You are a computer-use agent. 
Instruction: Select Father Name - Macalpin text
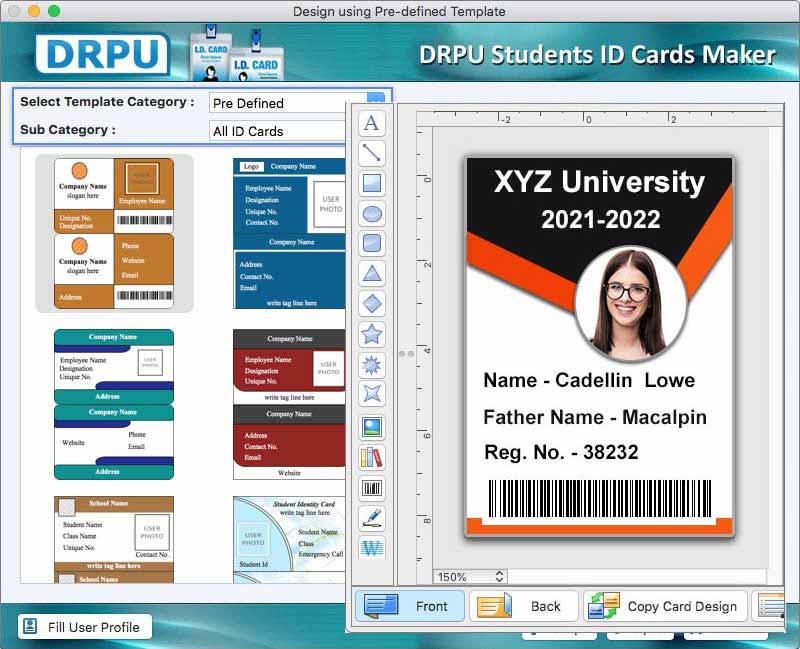pos(595,417)
